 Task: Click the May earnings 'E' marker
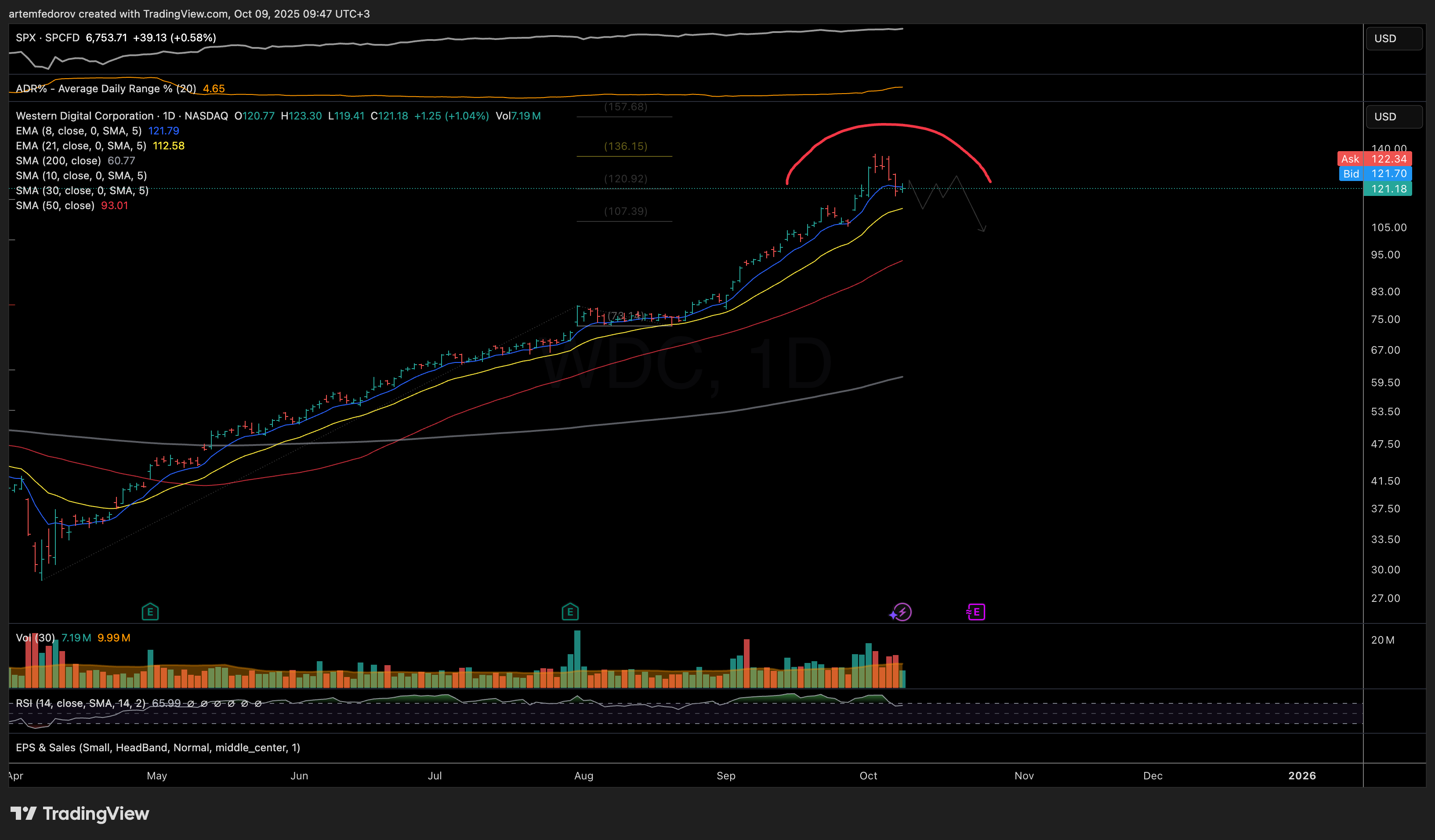(x=150, y=612)
